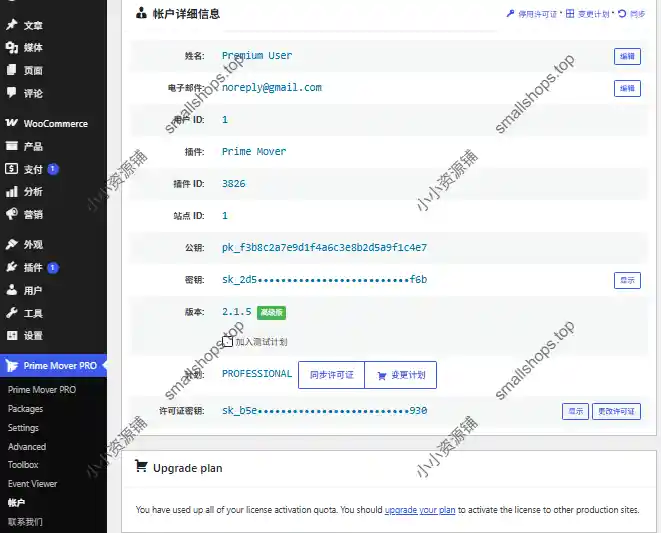Open the Toolbox submenu item

click(23, 465)
